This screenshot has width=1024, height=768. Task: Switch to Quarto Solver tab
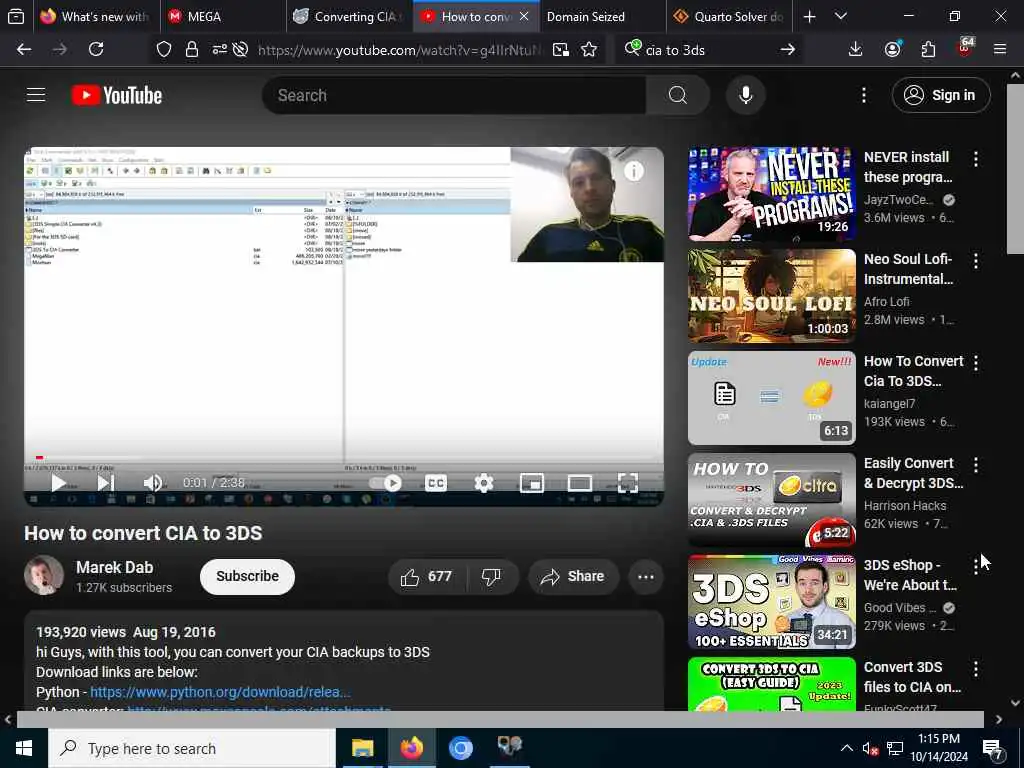coord(729,16)
